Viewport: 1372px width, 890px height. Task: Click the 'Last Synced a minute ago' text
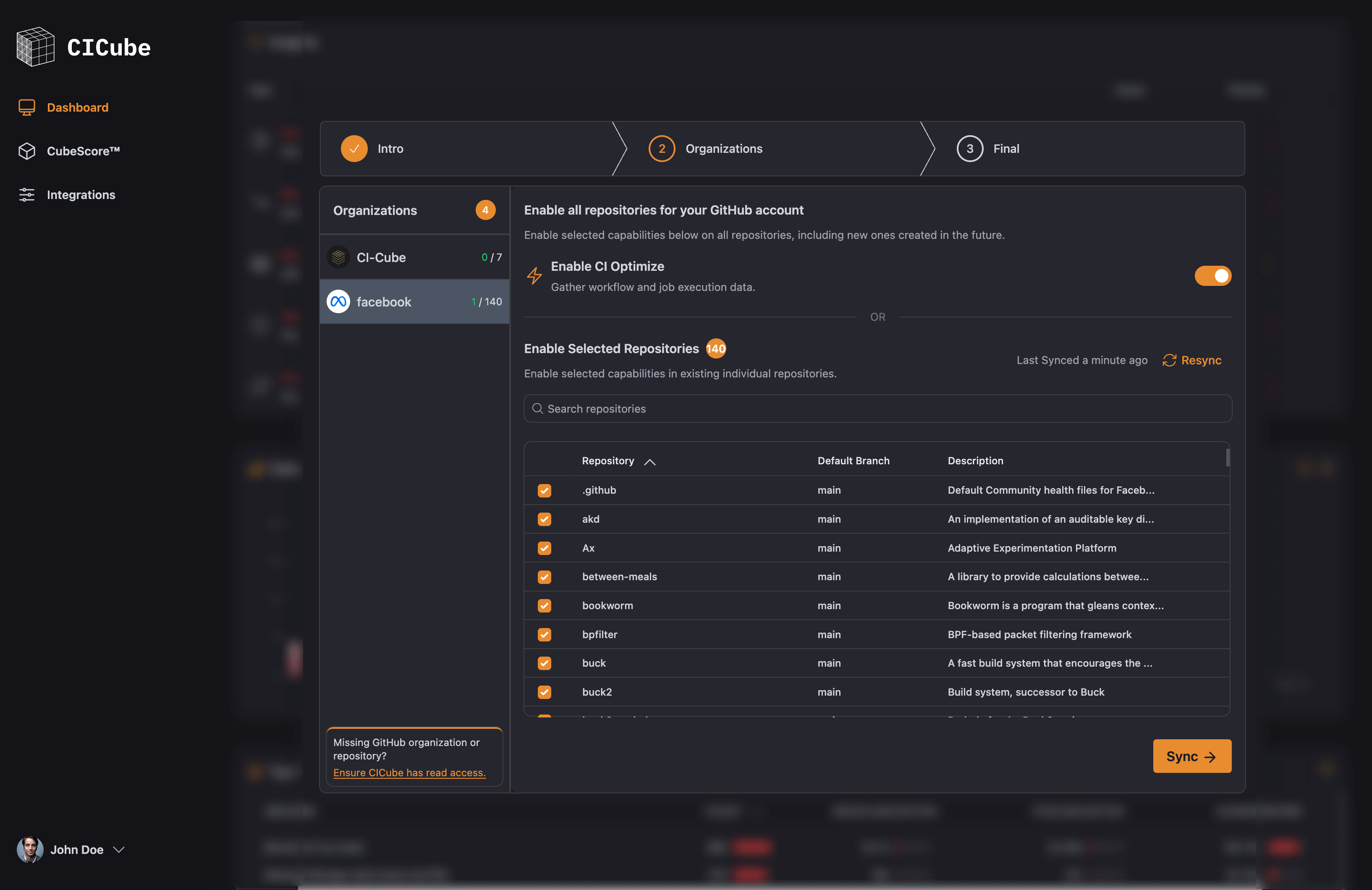(1082, 360)
